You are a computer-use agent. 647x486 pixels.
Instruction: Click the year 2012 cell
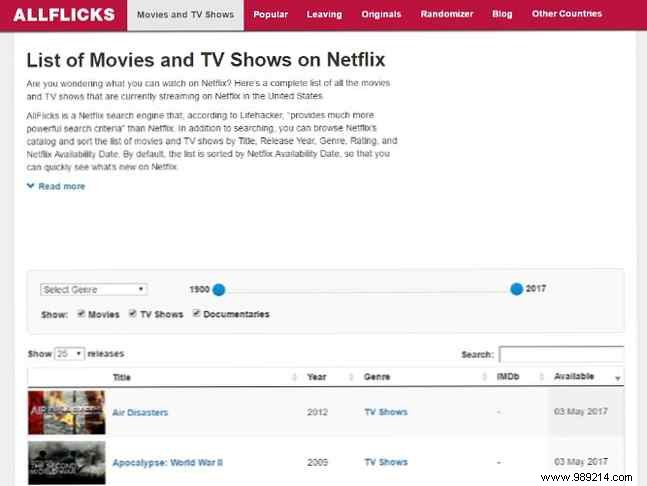coord(317,412)
